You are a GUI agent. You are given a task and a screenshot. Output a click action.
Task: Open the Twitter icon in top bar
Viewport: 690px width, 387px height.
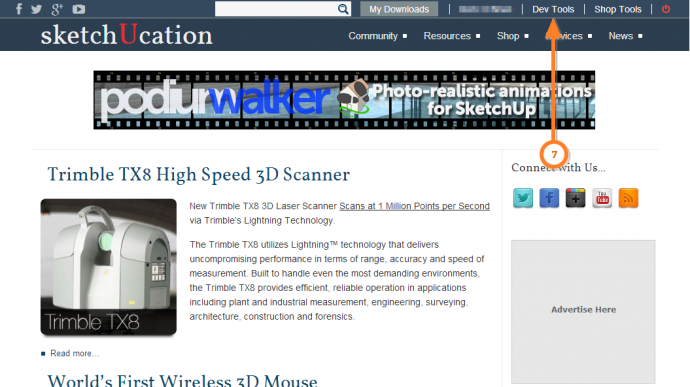pos(37,9)
